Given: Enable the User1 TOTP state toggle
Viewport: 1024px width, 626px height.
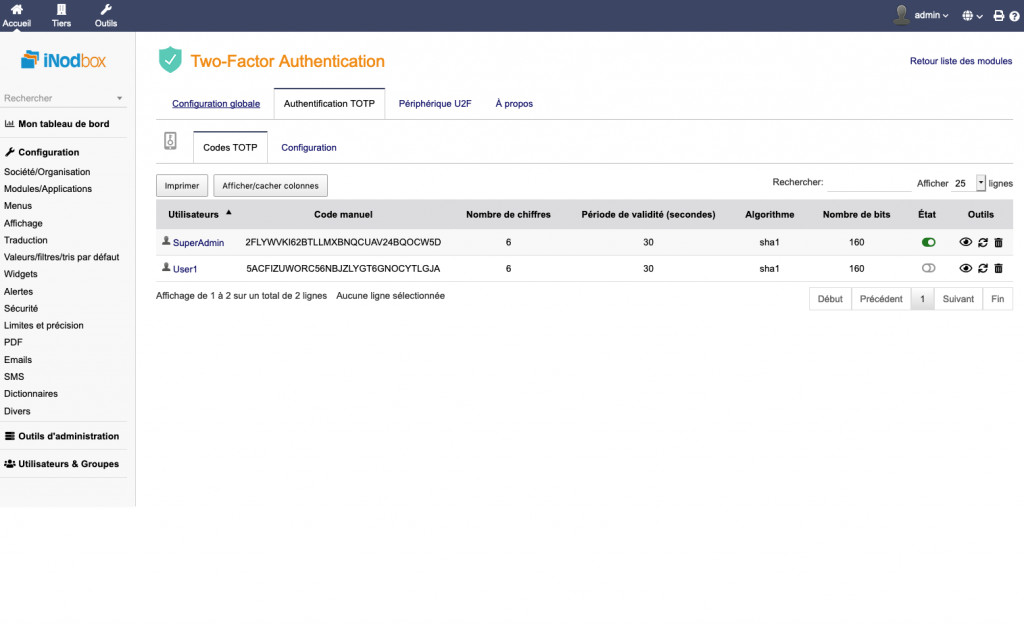Looking at the screenshot, I should click(x=928, y=268).
